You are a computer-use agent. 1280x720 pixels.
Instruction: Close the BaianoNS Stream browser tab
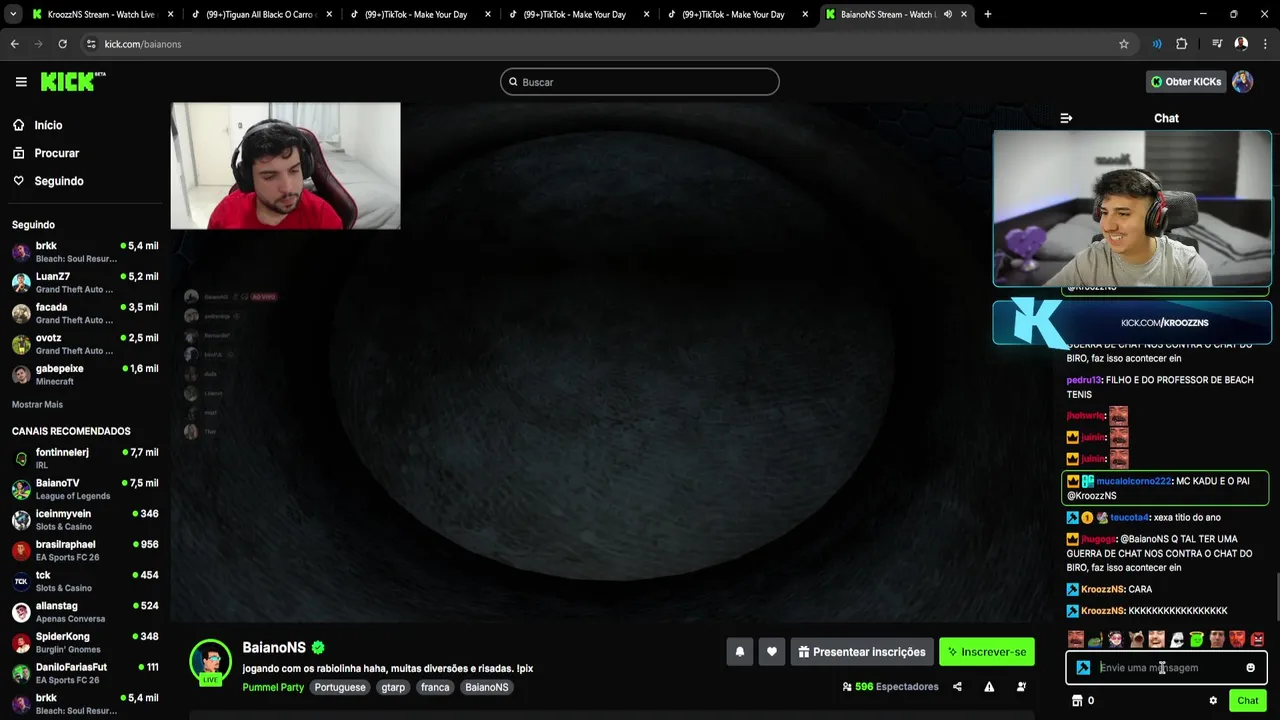(964, 14)
